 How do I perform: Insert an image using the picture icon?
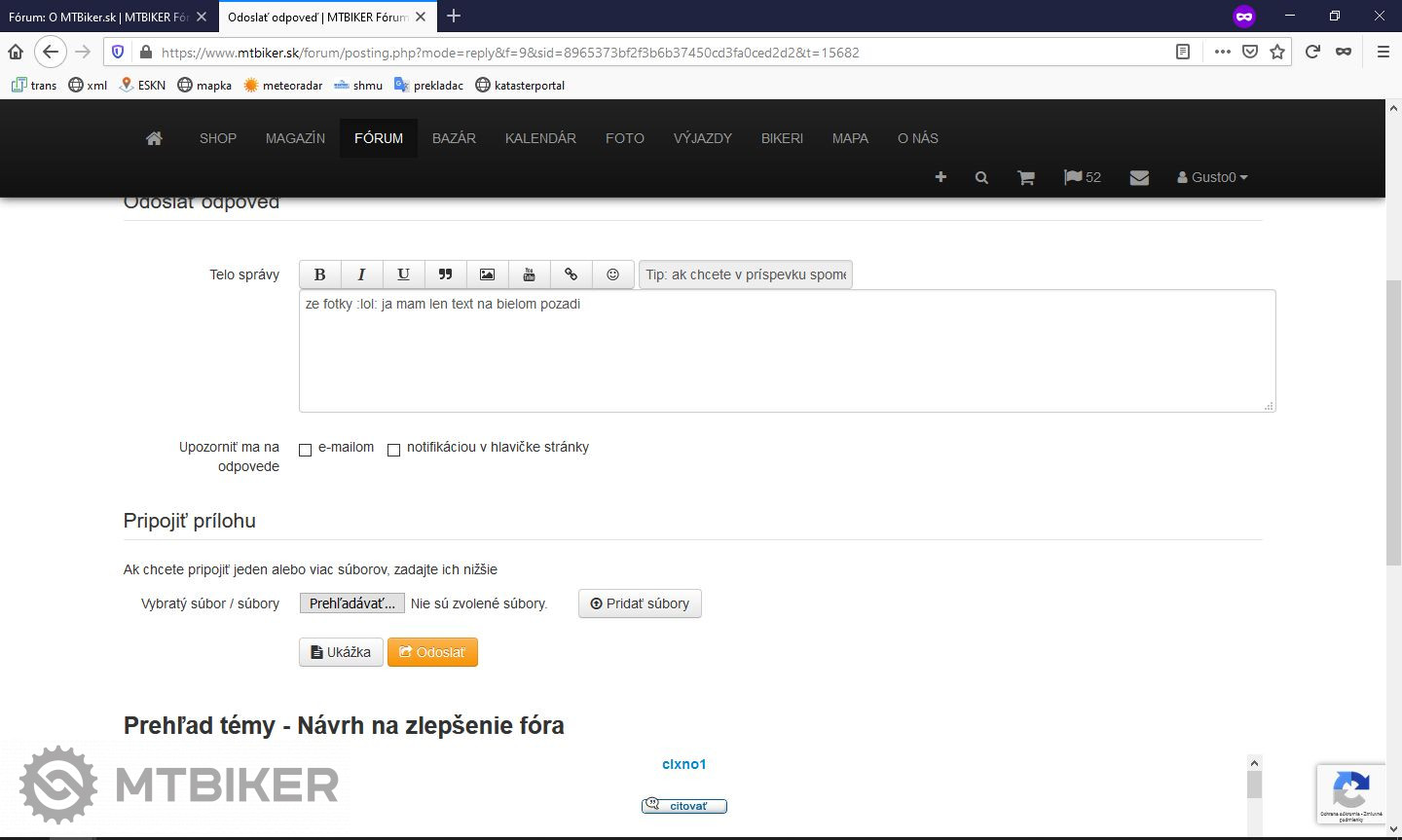[x=487, y=274]
